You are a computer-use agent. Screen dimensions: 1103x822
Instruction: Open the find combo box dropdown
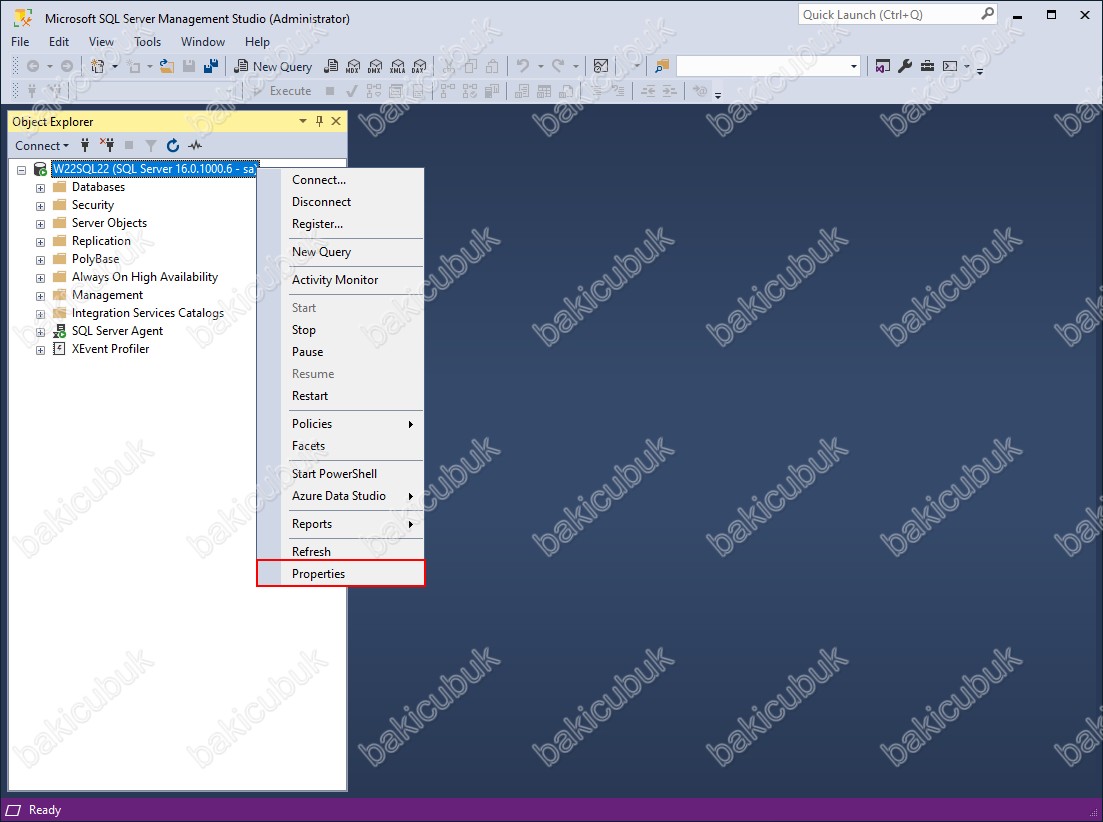[853, 66]
